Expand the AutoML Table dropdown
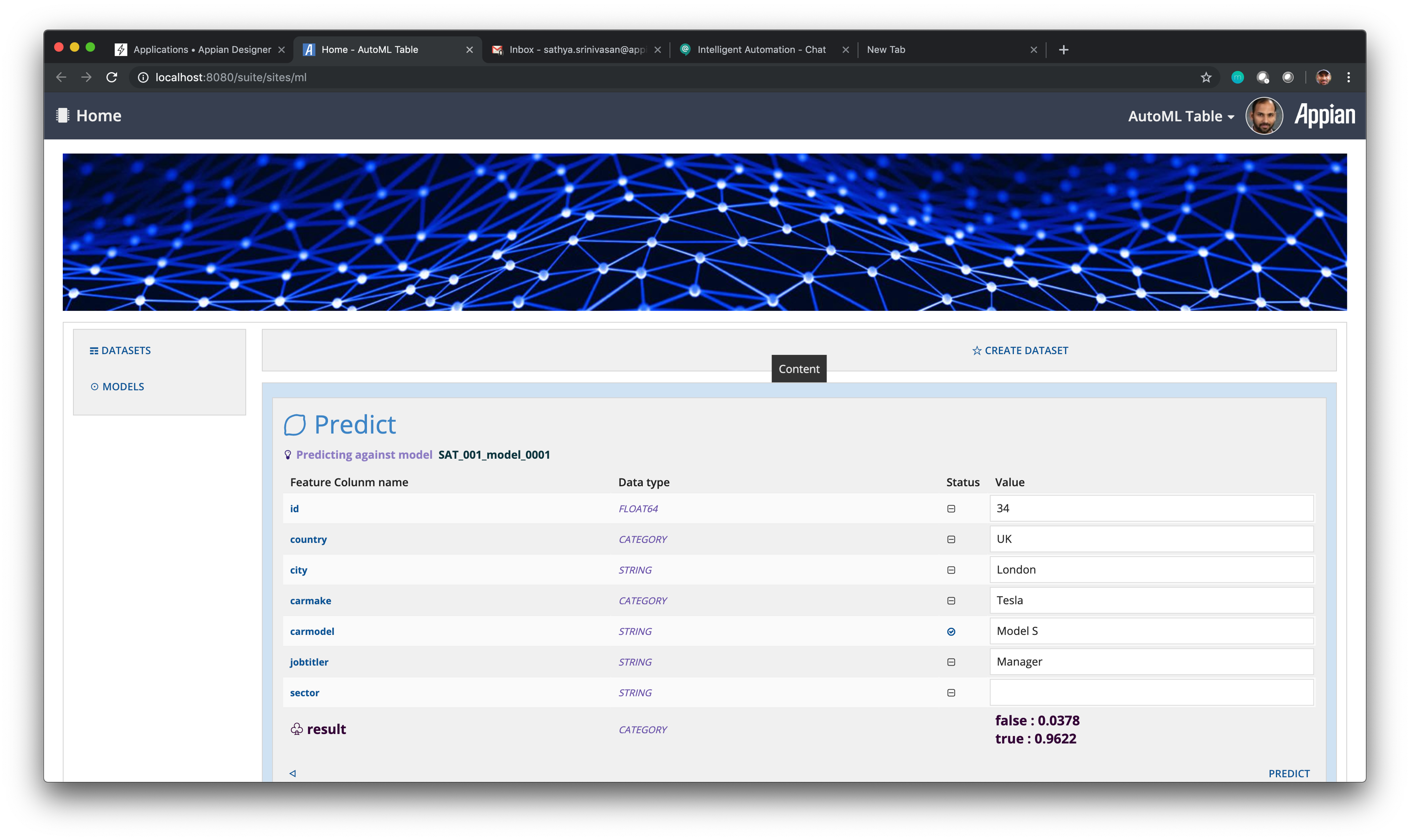Image resolution: width=1410 pixels, height=840 pixels. (x=1181, y=116)
